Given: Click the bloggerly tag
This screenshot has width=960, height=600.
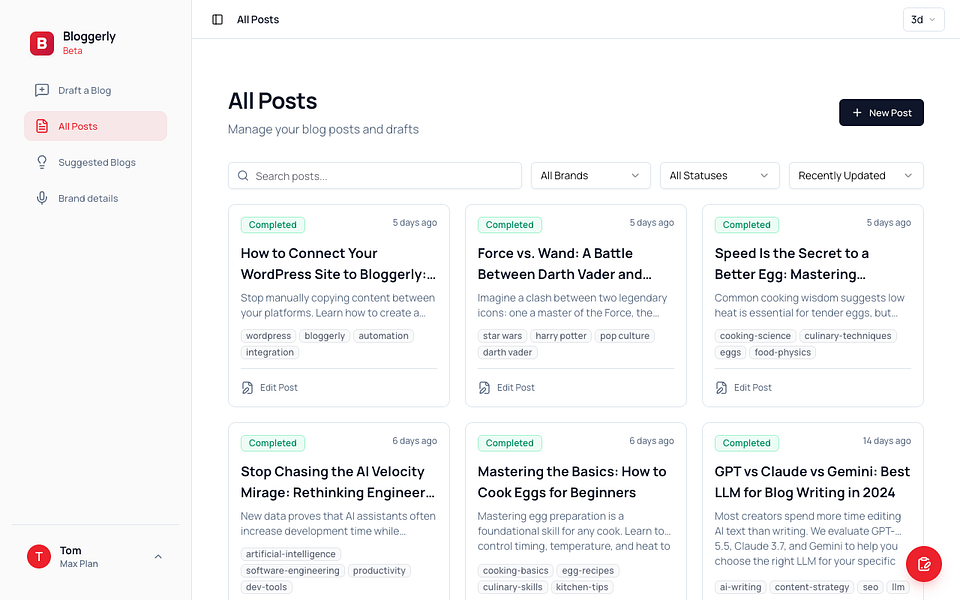Looking at the screenshot, I should 324,336.
